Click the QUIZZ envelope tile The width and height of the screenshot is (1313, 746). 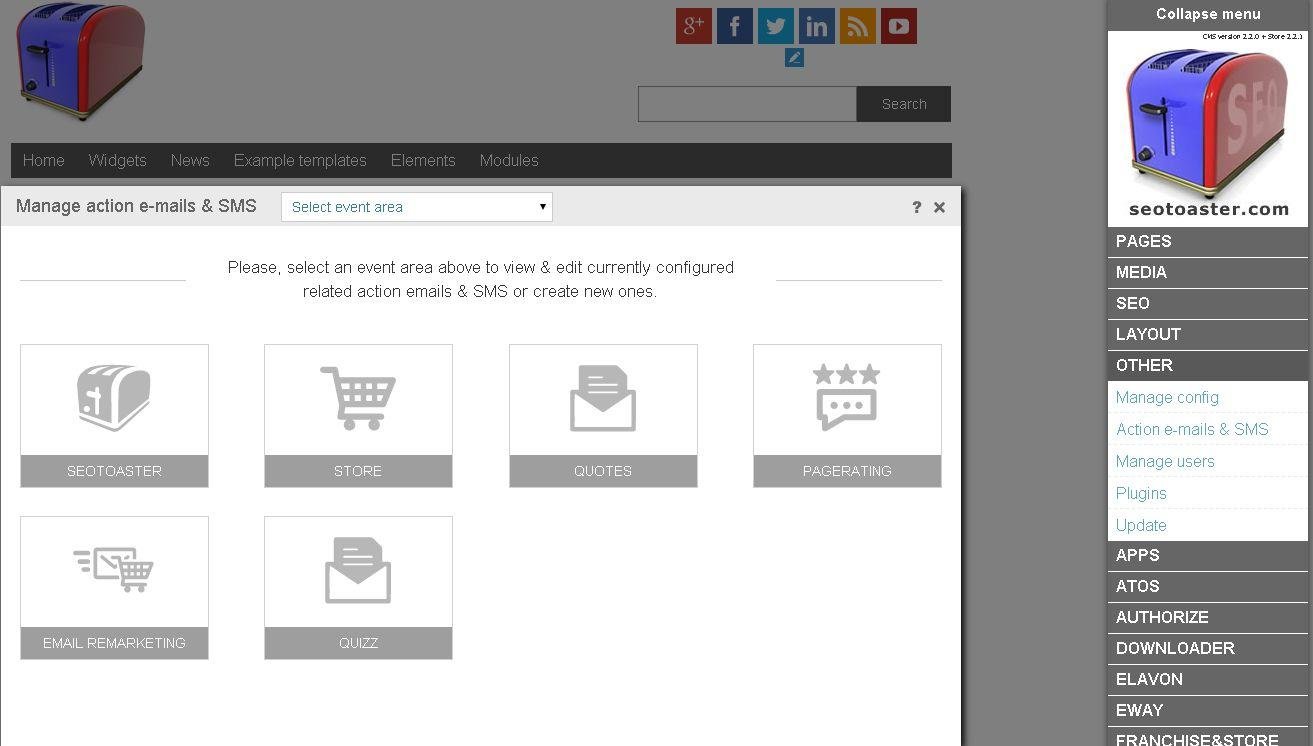[358, 570]
